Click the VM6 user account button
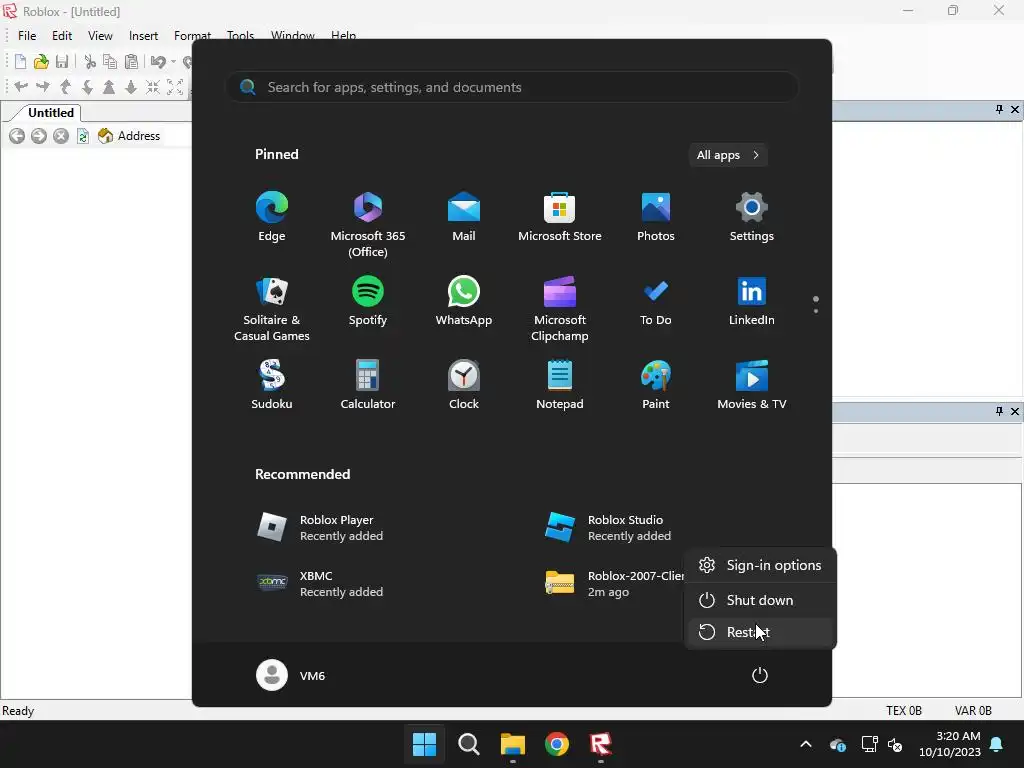Viewport: 1024px width, 768px height. point(291,675)
